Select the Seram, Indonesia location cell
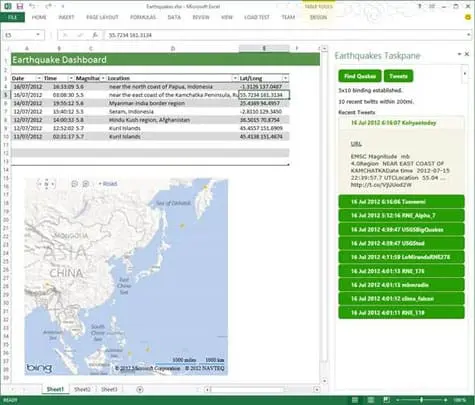This screenshot has width=475, height=405. coord(172,111)
